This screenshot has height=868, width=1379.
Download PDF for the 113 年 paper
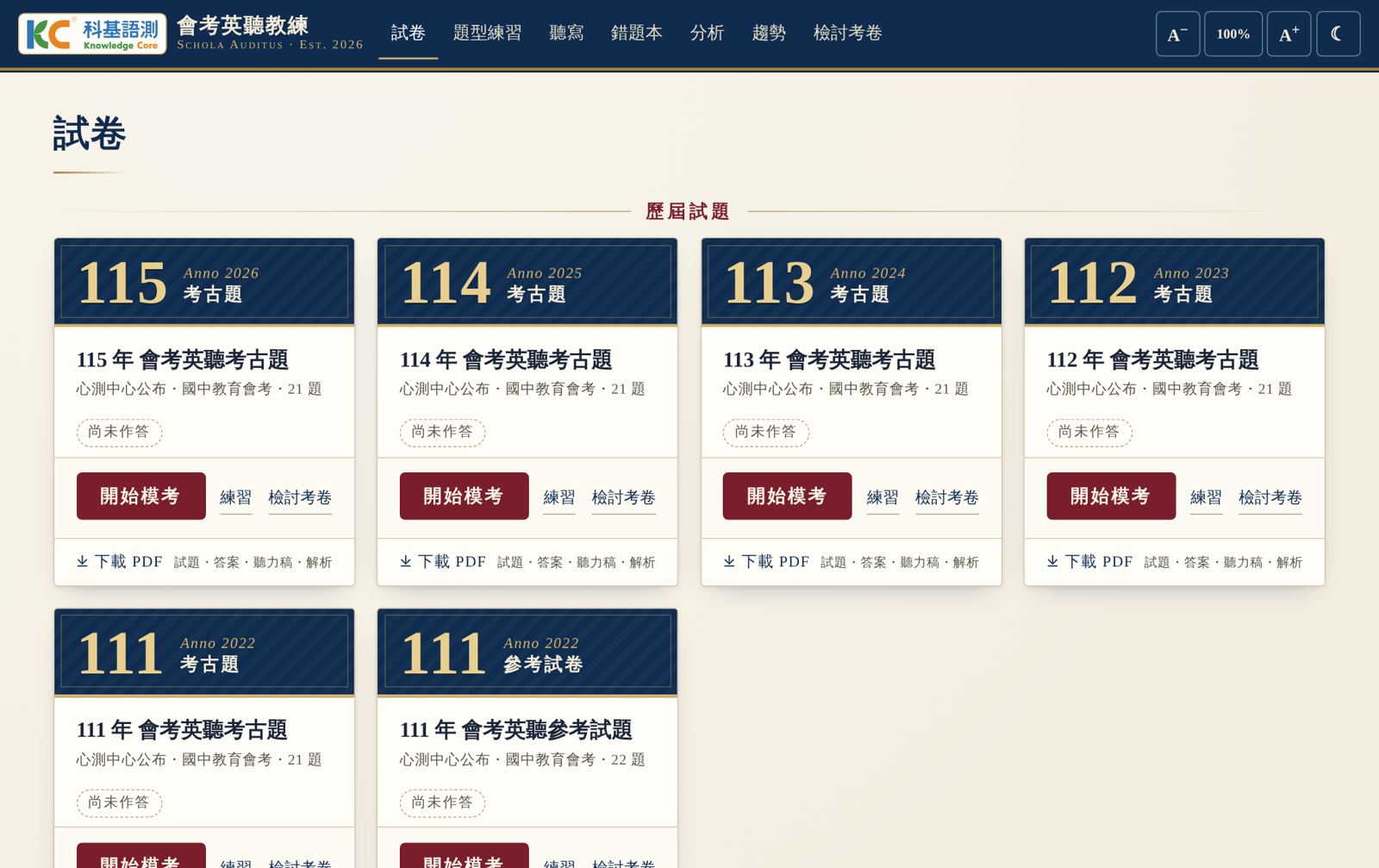[x=766, y=562]
